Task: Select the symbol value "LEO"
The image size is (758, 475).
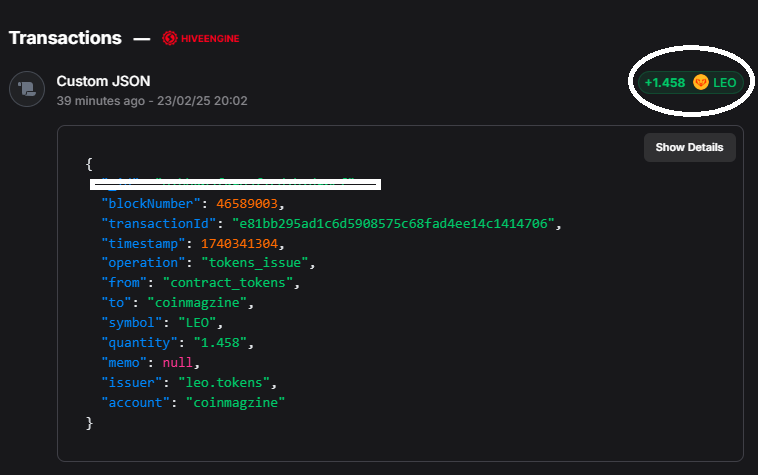Action: tap(197, 323)
